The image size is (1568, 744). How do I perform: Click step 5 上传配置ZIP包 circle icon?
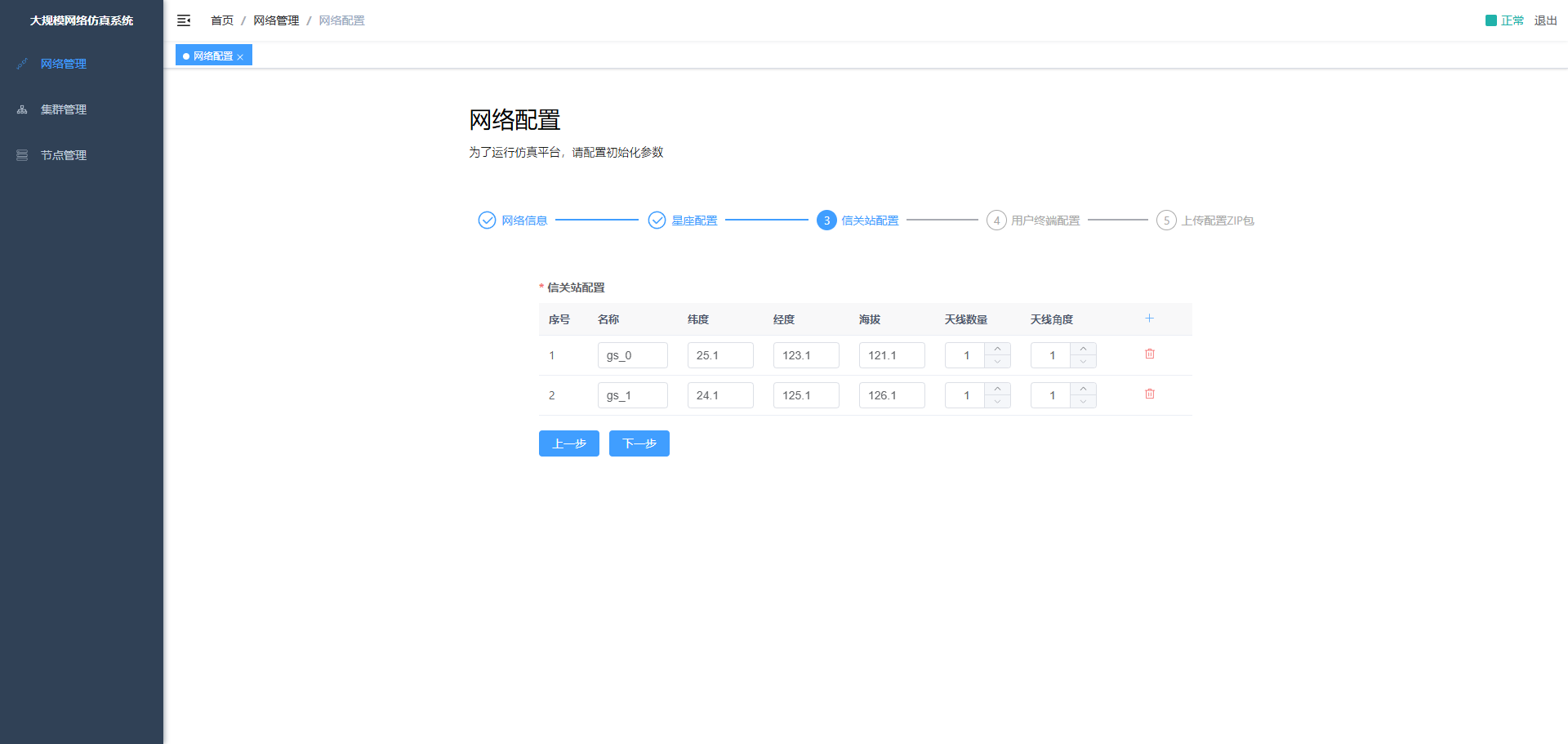point(1166,221)
